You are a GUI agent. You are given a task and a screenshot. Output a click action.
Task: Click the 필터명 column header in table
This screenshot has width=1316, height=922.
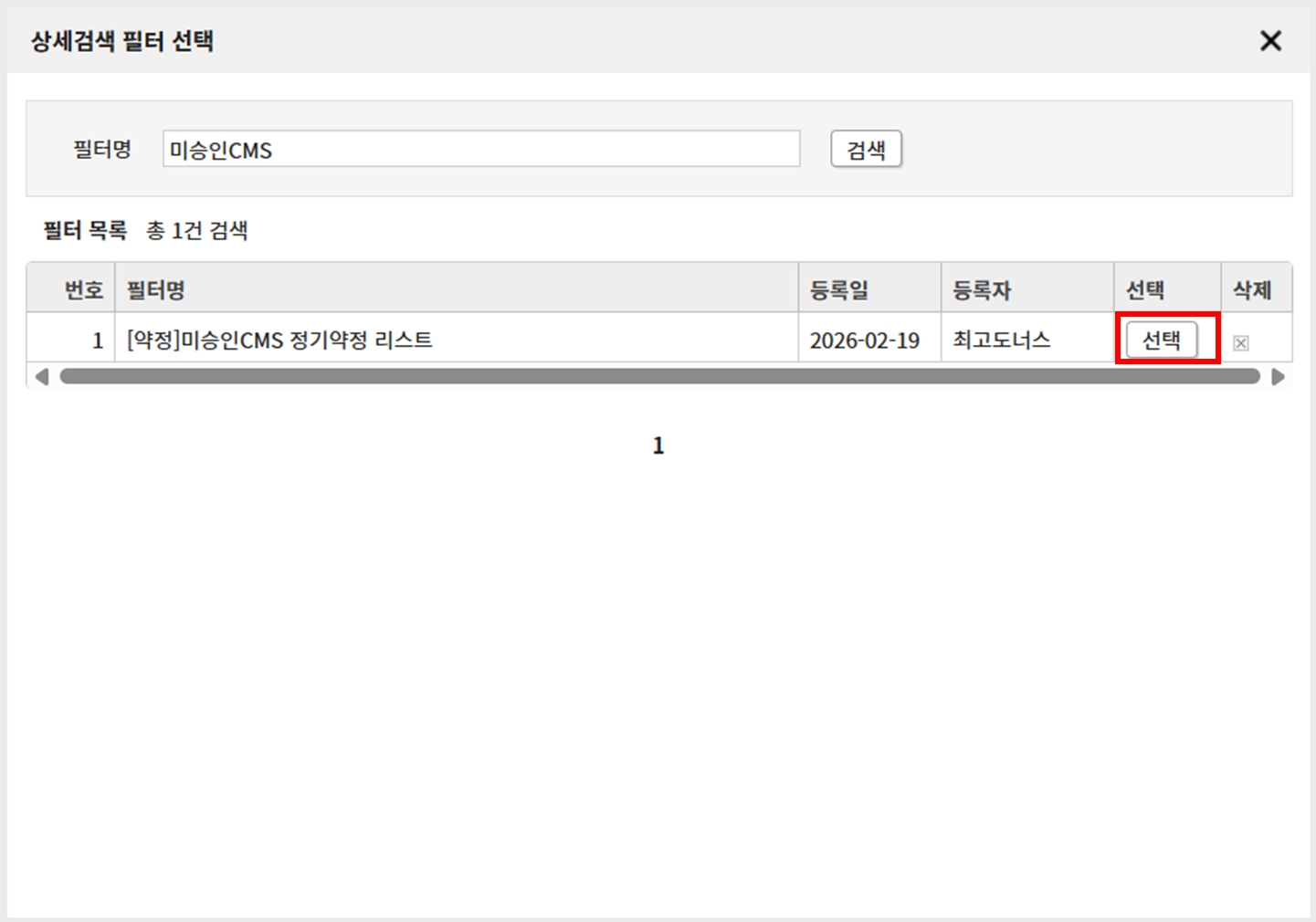tap(155, 290)
